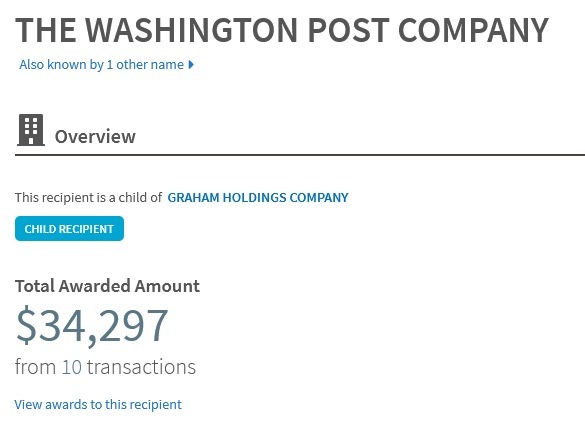Click 'This recipient is a child of' text
The width and height of the screenshot is (585, 429).
coord(88,197)
